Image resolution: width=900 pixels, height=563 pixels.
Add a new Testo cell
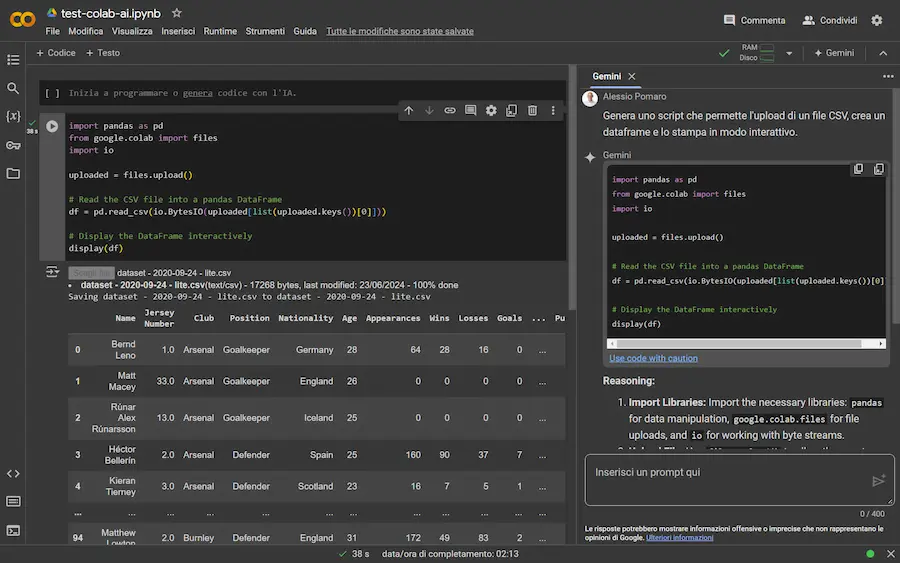click(103, 53)
